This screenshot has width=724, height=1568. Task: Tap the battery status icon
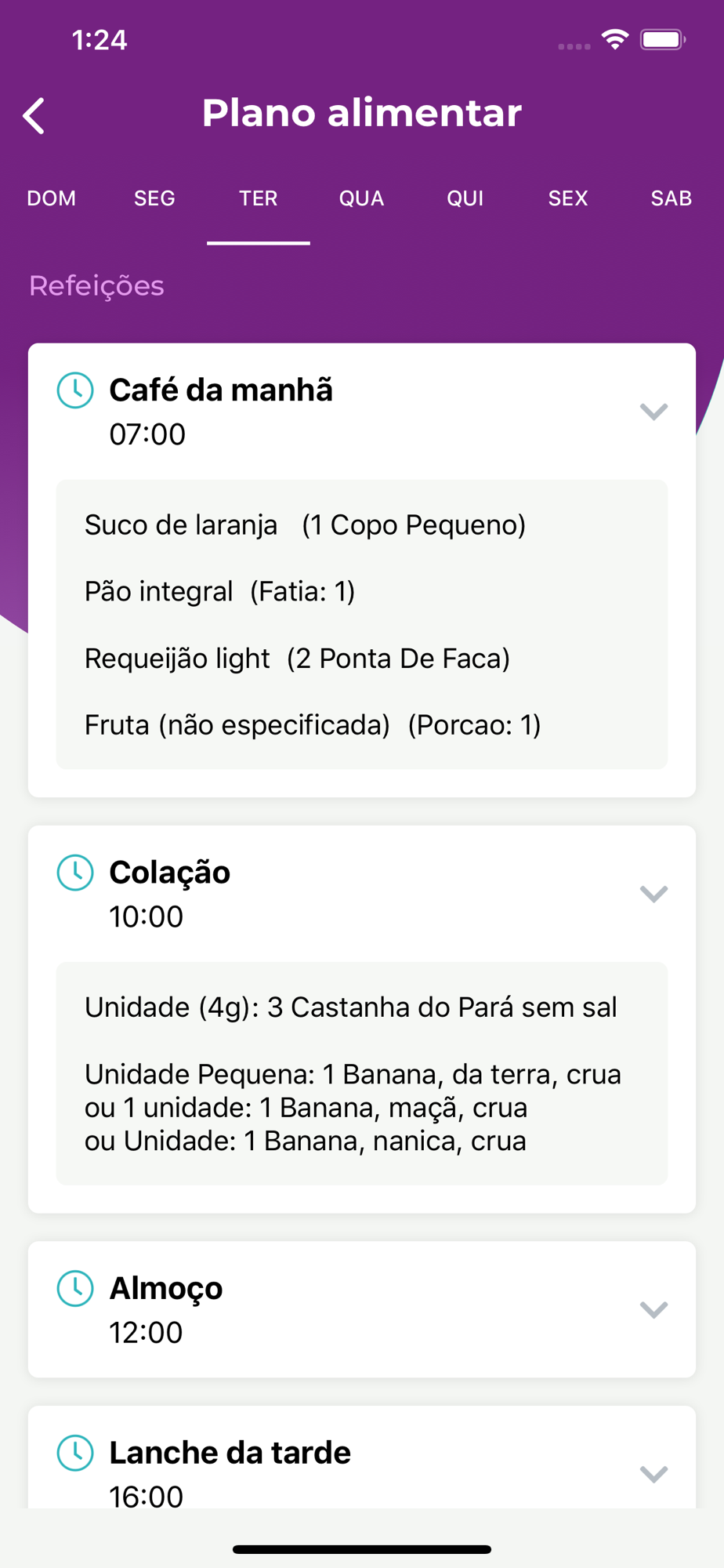(663, 39)
